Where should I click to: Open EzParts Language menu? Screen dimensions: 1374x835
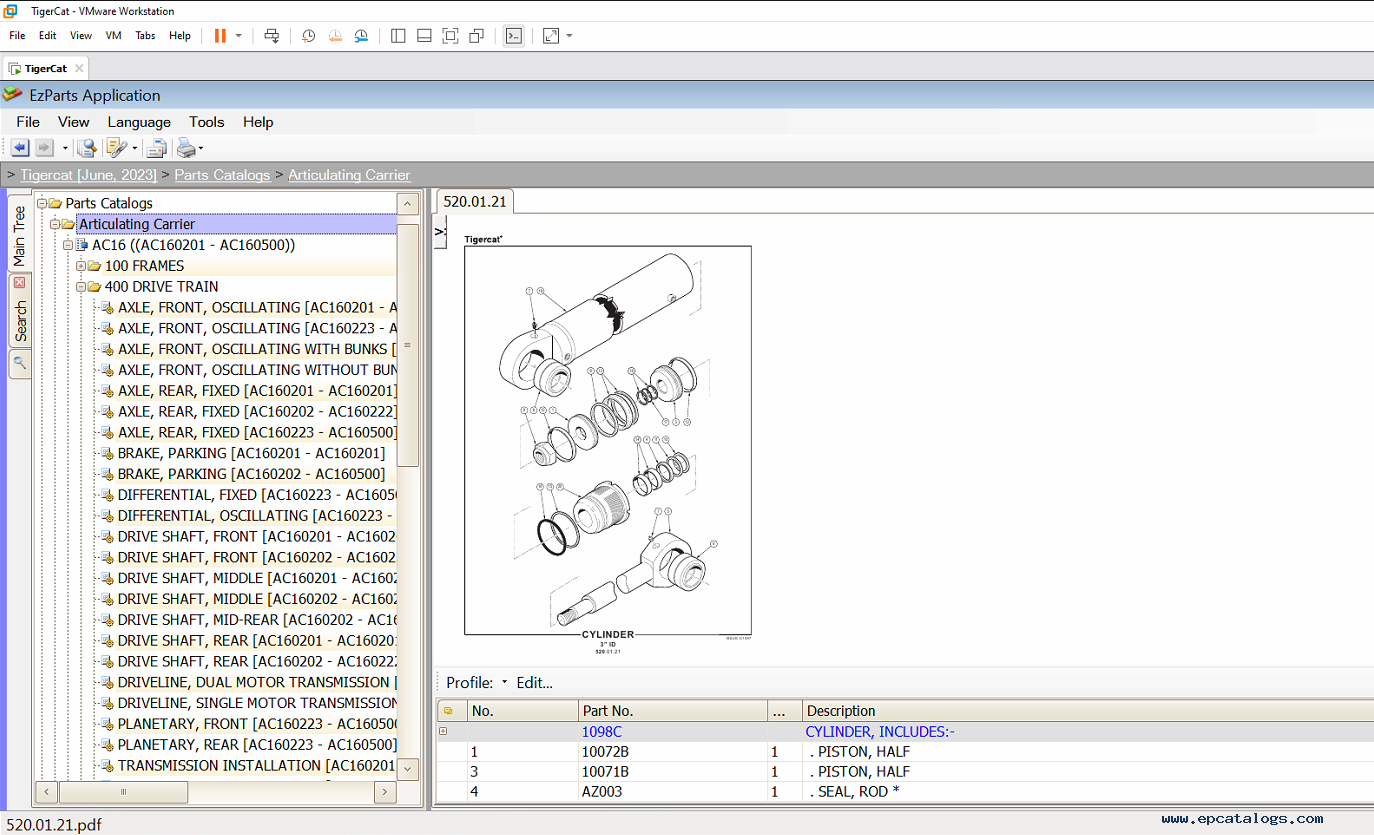[139, 122]
